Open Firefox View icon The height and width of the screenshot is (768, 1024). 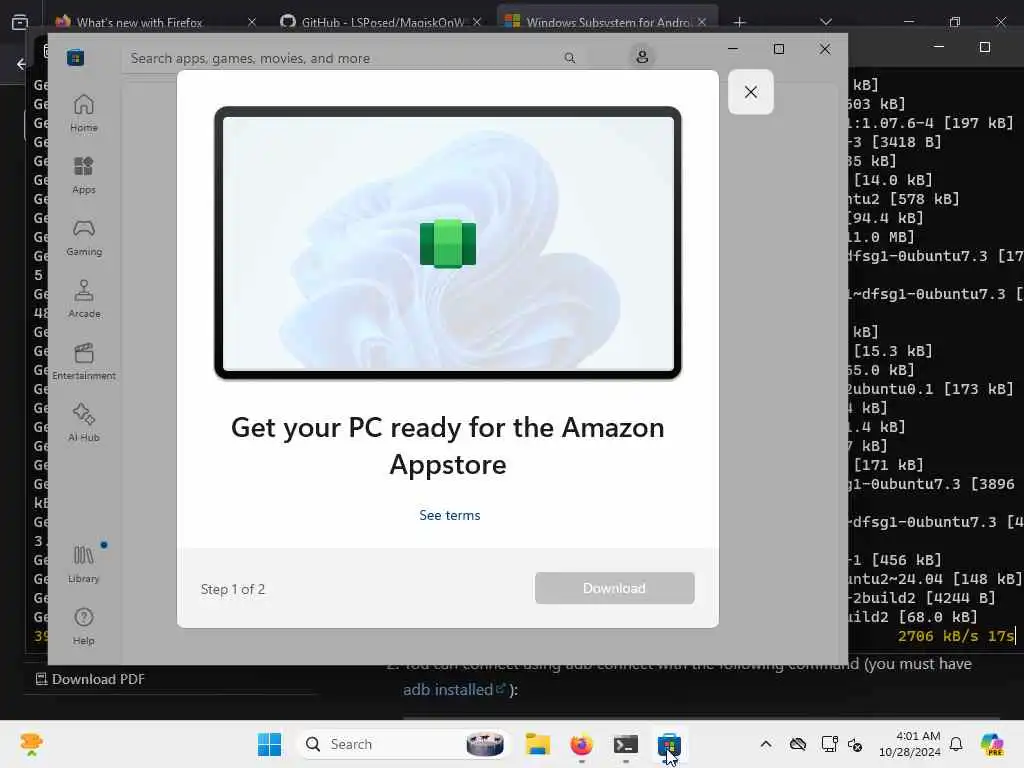20,22
